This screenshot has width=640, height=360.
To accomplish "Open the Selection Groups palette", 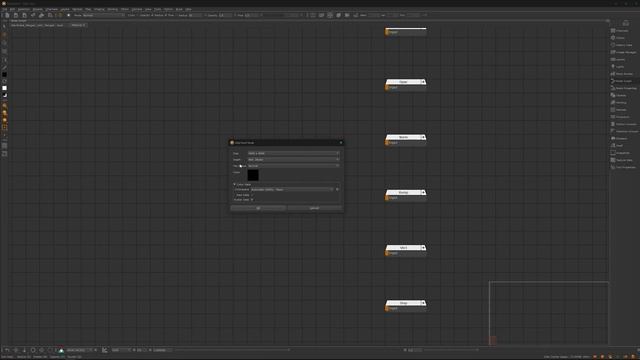I will [623, 131].
